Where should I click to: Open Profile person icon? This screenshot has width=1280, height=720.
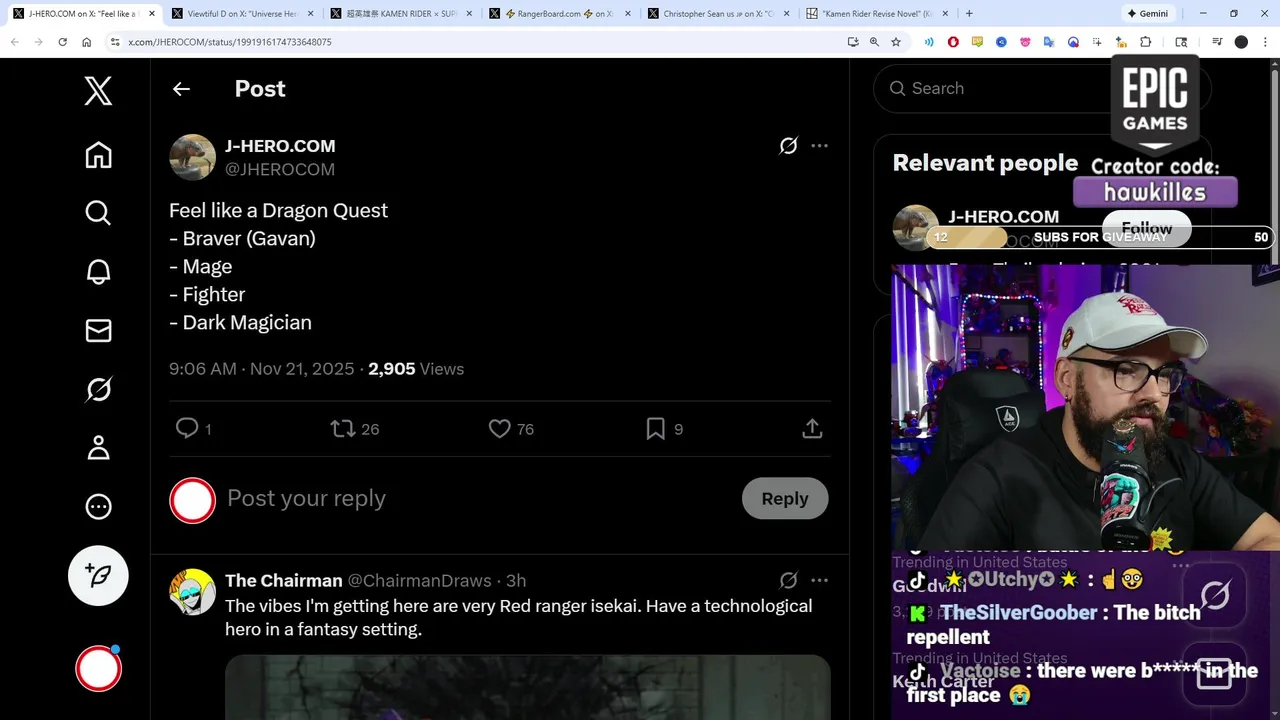[x=98, y=447]
